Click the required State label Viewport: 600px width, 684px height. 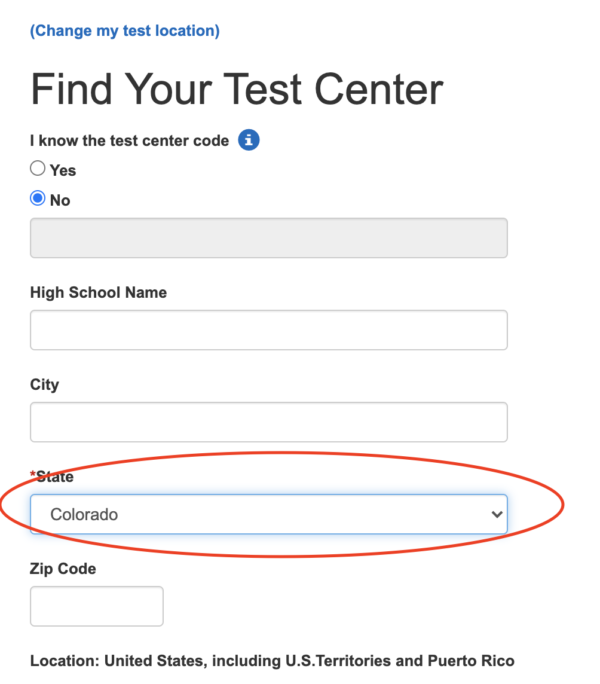(x=51, y=476)
